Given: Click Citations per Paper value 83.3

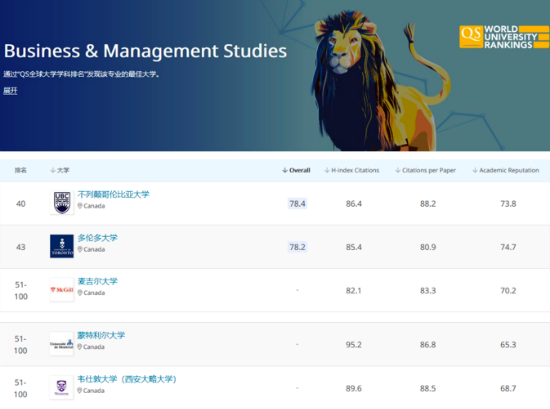Looking at the screenshot, I should coord(428,290).
